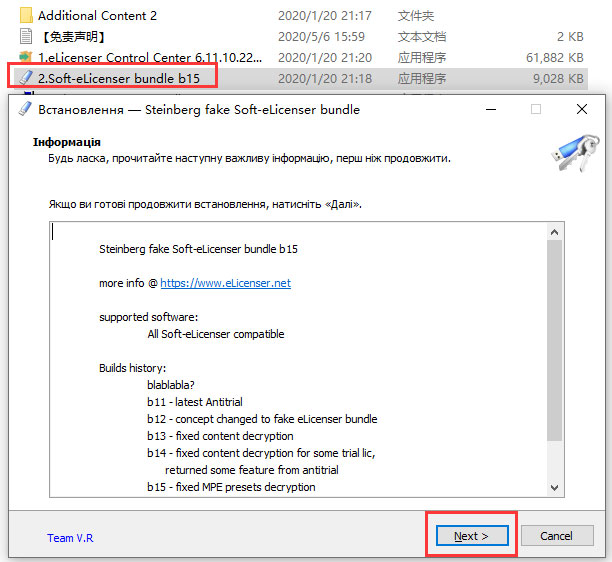612x562 pixels.
Task: Click the scroll up arrow in info box
Action: point(554,233)
